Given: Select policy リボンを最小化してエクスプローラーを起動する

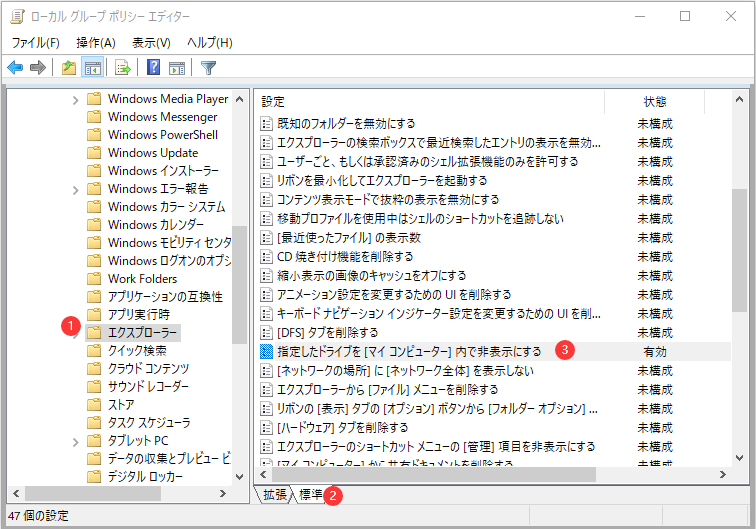Looking at the screenshot, I should click(x=382, y=181).
